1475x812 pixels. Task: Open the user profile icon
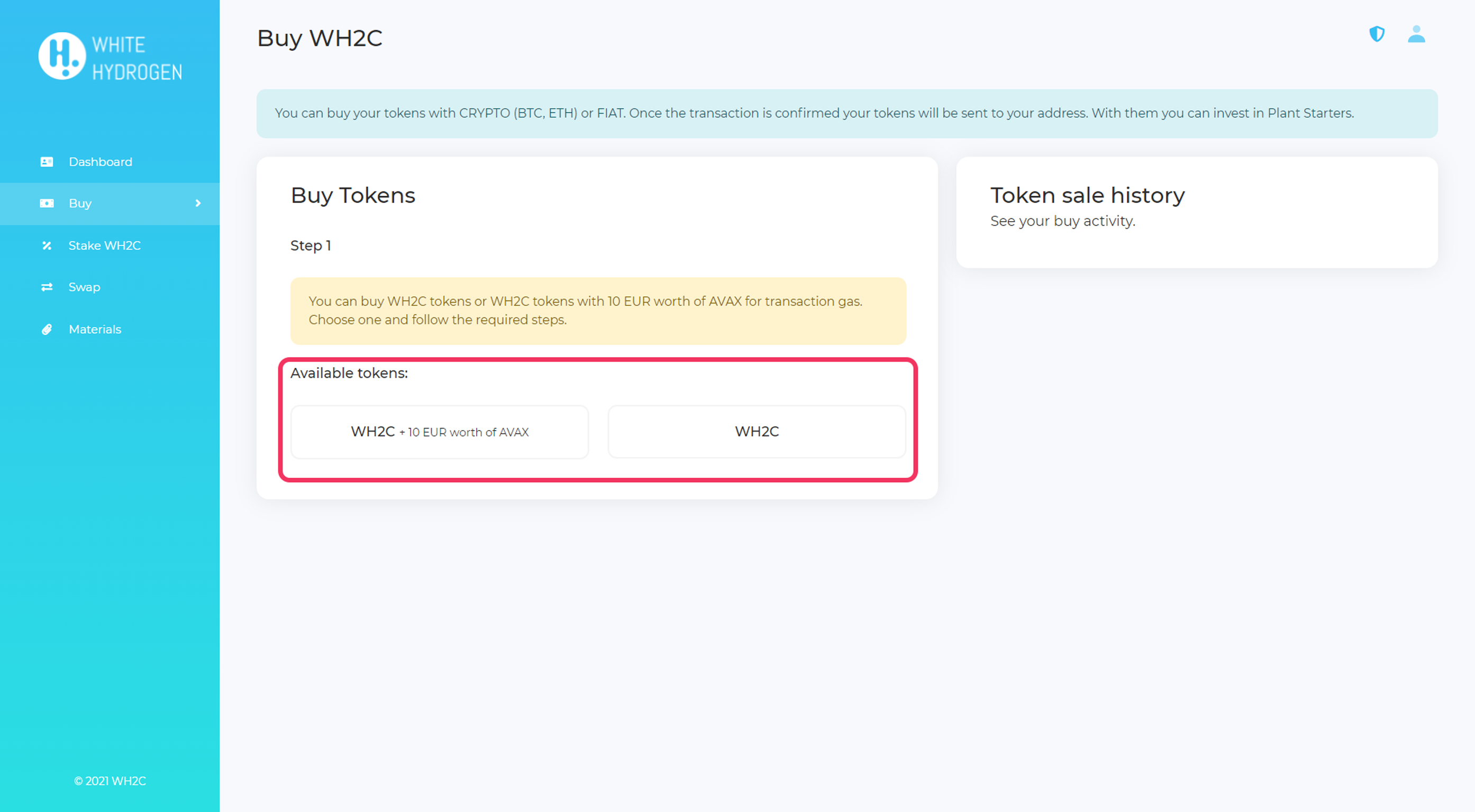pos(1416,35)
